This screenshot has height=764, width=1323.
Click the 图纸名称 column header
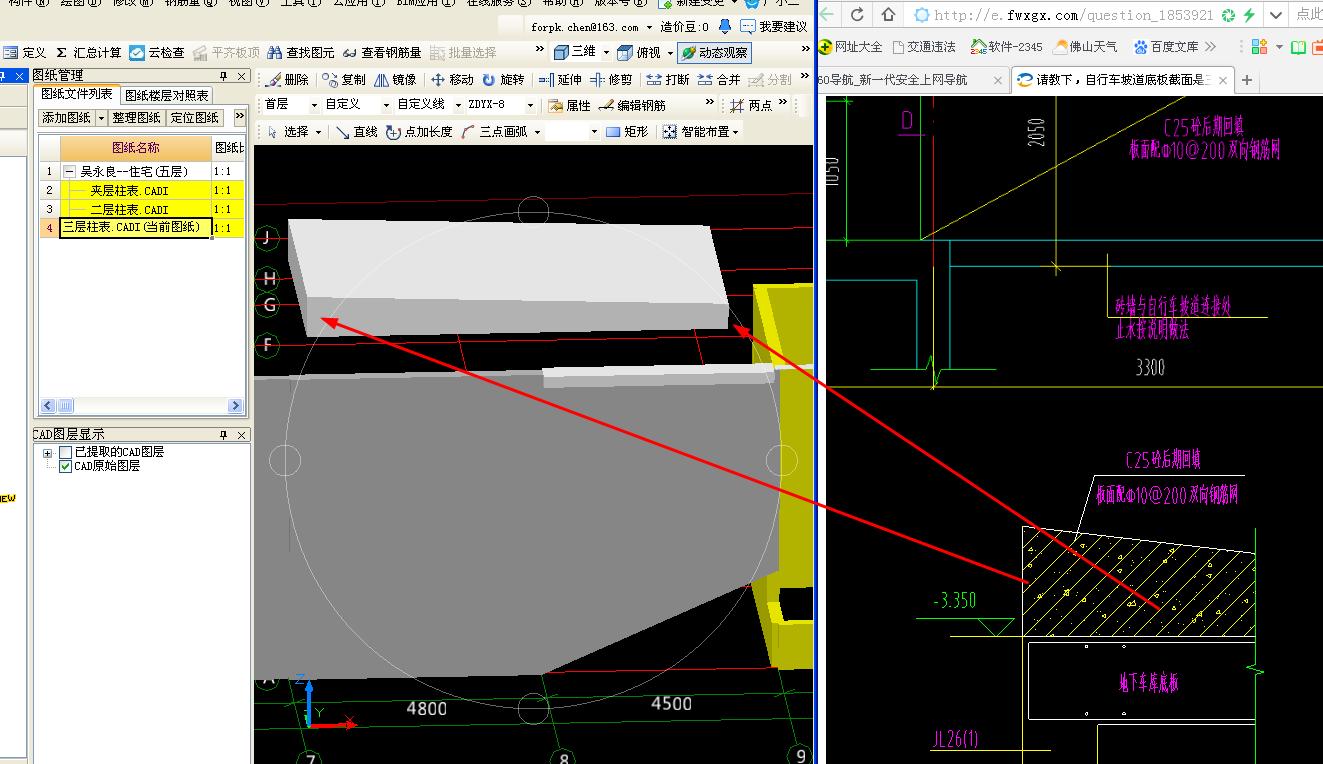pyautogui.click(x=136, y=148)
